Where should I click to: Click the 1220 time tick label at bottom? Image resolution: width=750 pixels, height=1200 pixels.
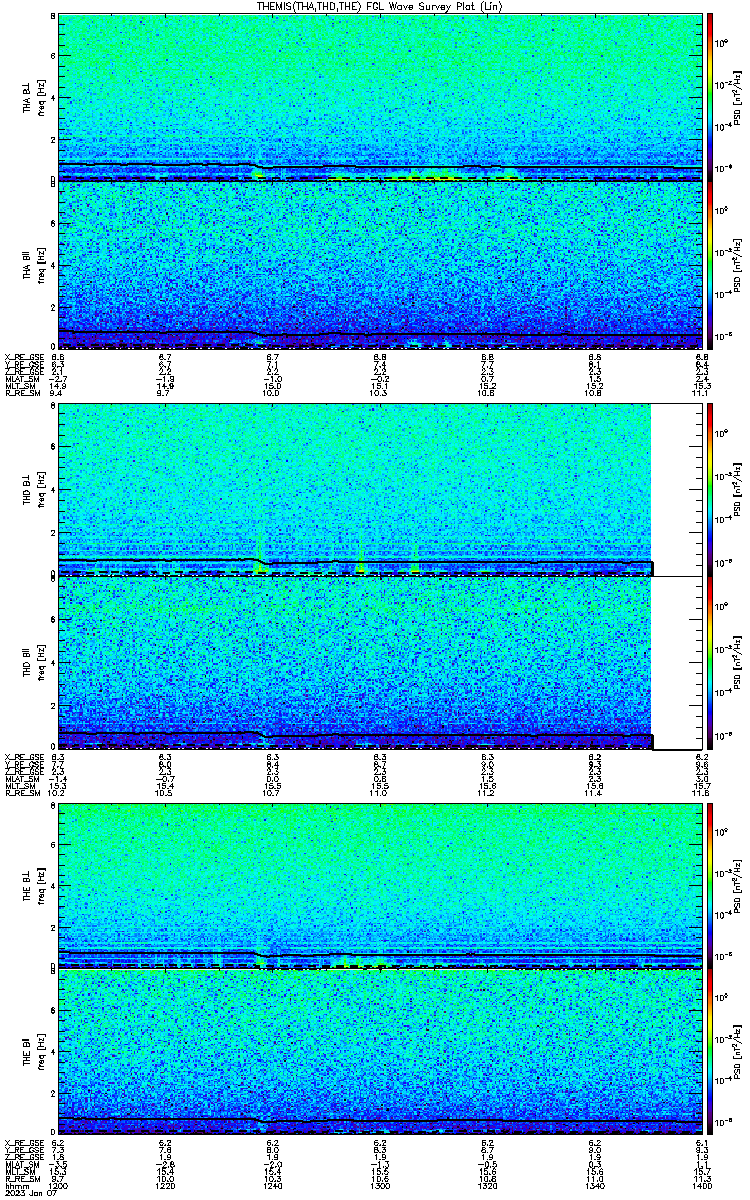[x=164, y=1188]
